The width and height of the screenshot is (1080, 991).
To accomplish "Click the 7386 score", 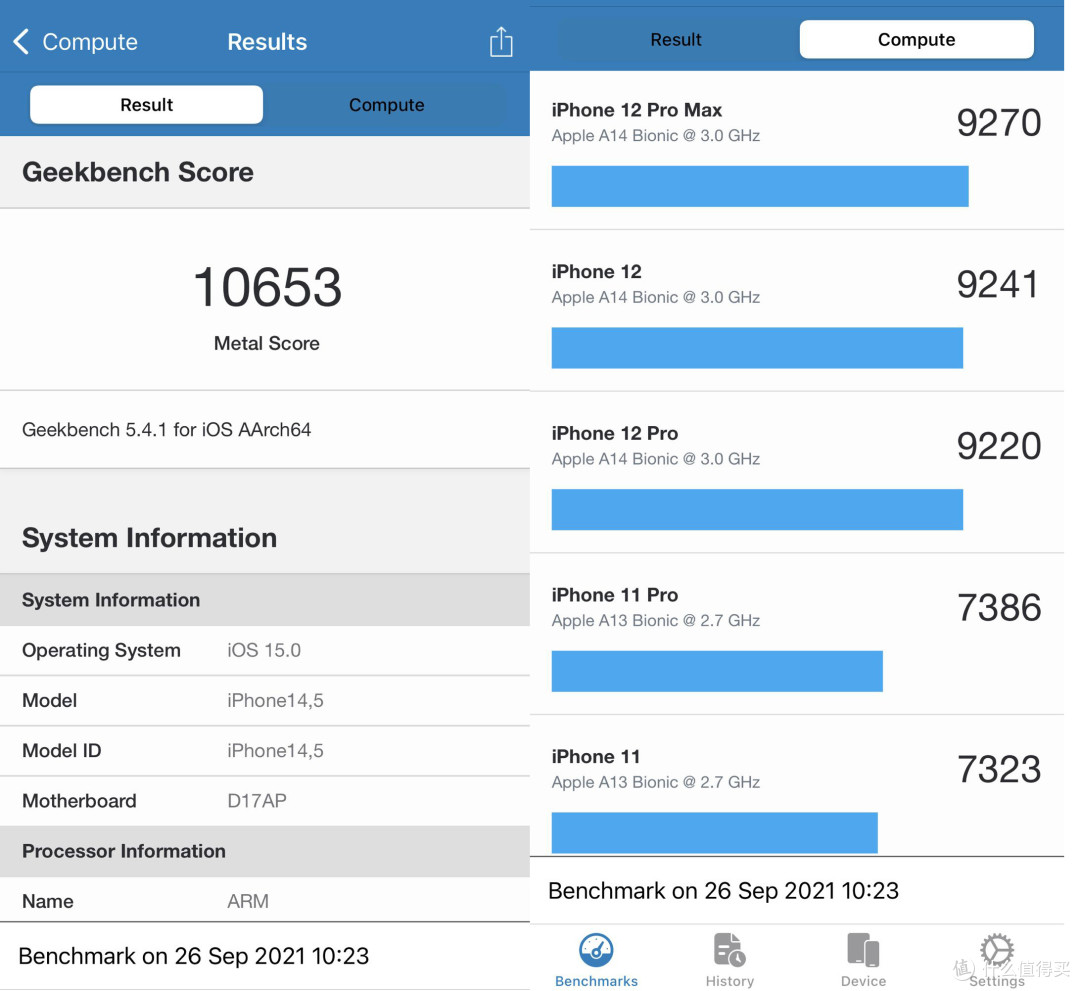I will pos(999,608).
